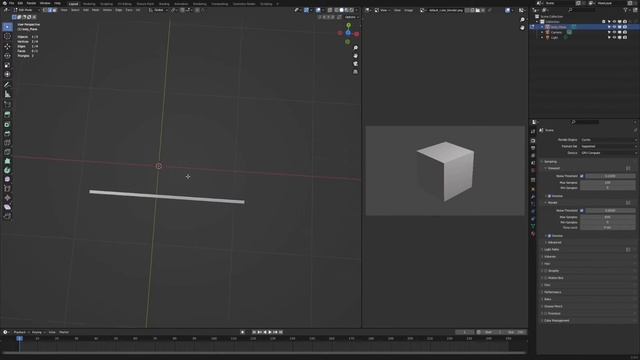This screenshot has width=640, height=360.
Task: Expand the Color Management panel
Action: (556, 321)
